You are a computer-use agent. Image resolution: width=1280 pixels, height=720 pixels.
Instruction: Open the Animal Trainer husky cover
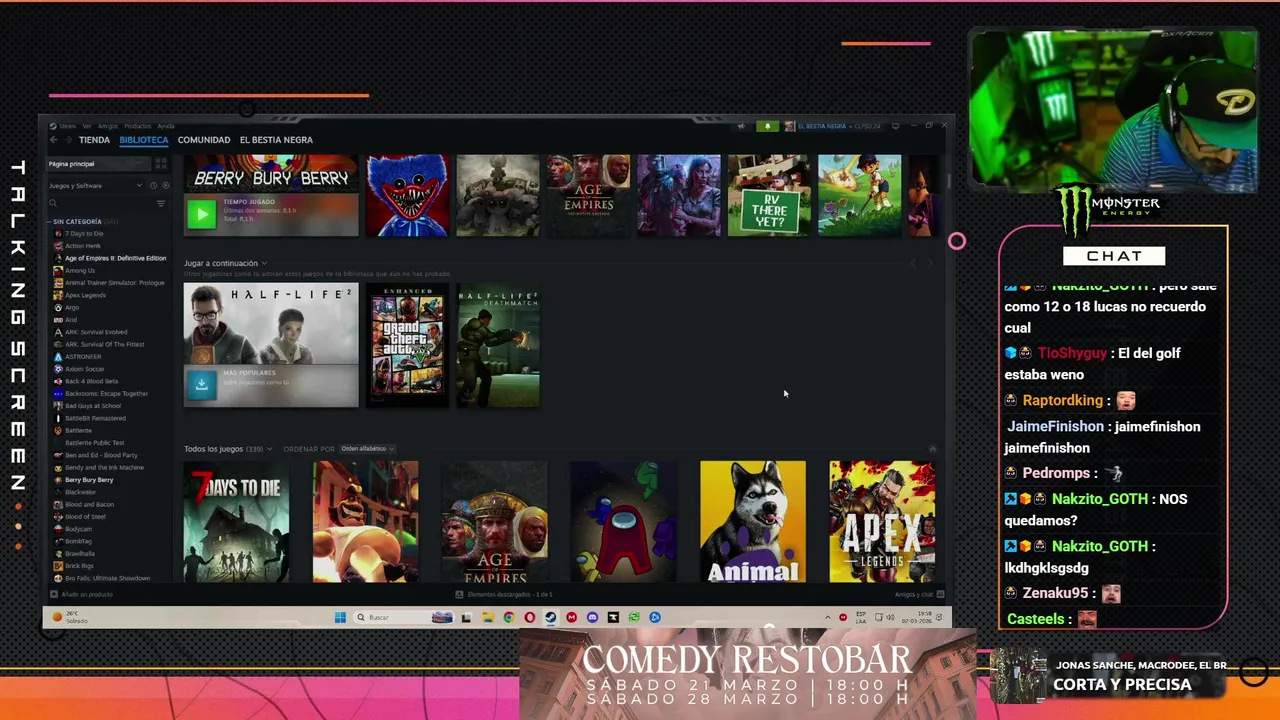click(753, 521)
